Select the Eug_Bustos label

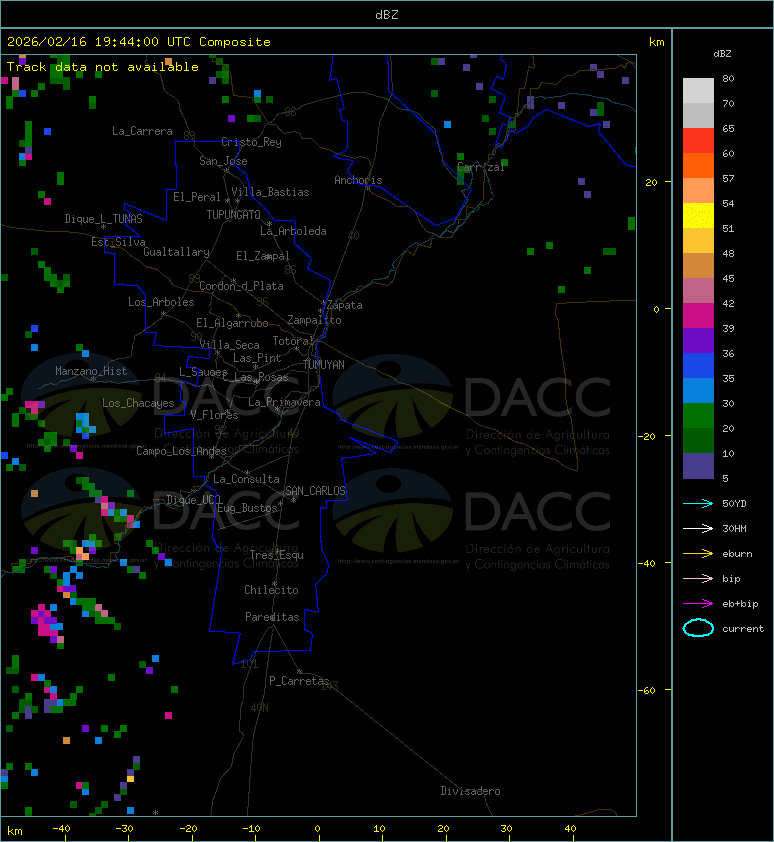(247, 508)
